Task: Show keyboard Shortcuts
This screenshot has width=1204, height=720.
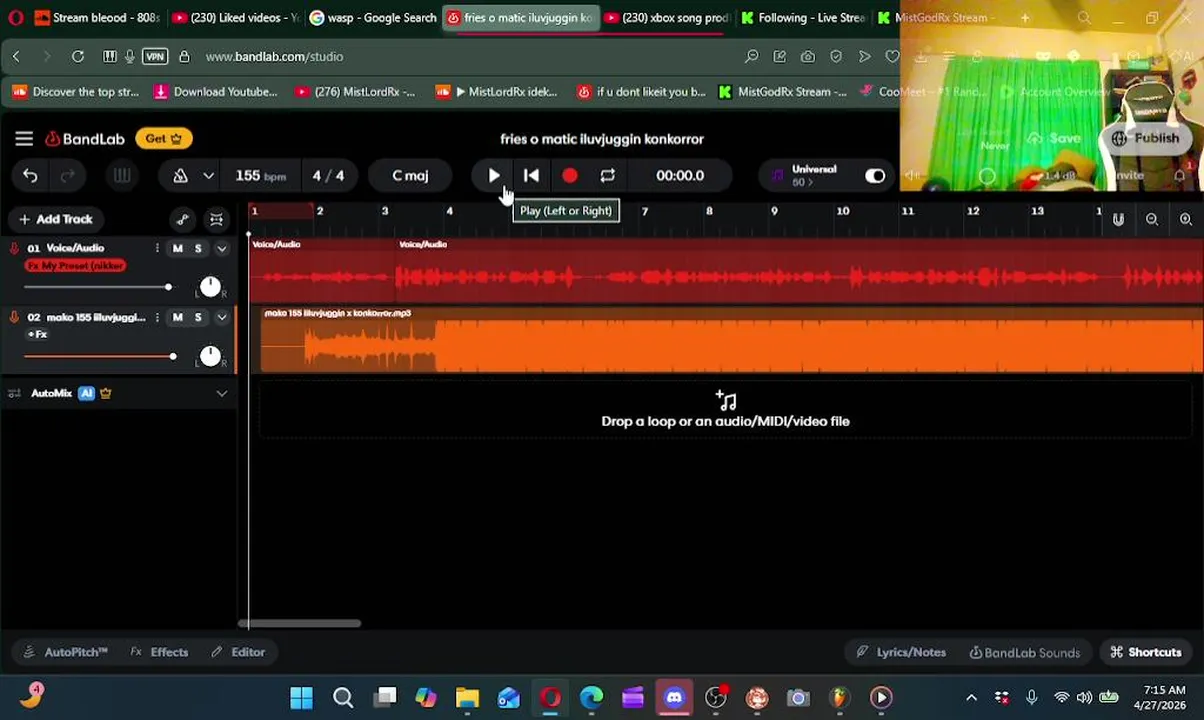Action: 1146,653
